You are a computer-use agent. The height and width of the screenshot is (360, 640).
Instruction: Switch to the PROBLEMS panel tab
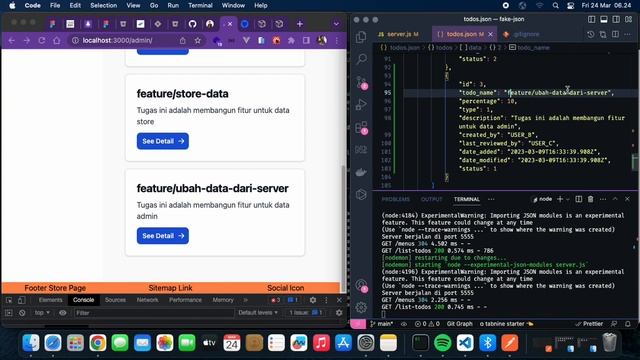(396, 199)
